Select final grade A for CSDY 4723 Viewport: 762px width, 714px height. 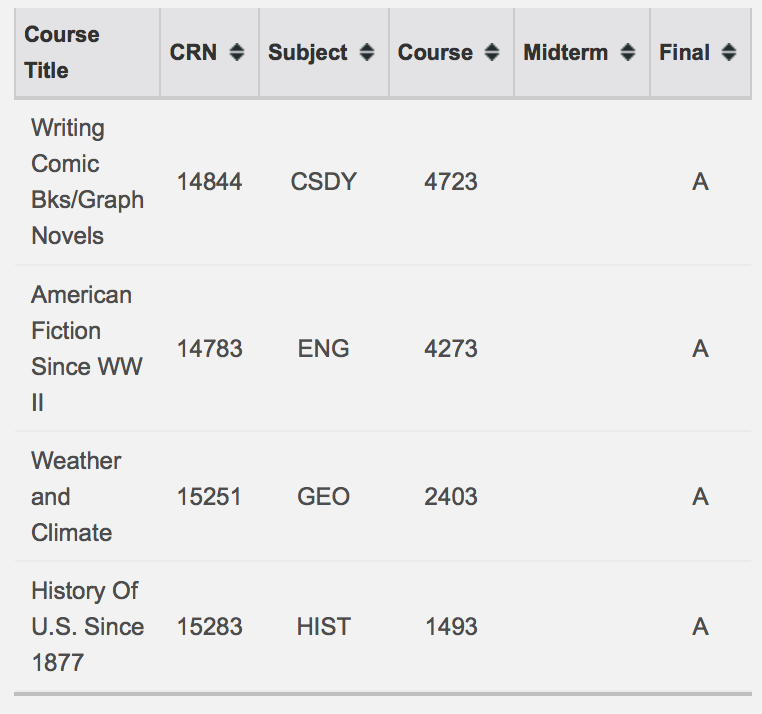(700, 182)
